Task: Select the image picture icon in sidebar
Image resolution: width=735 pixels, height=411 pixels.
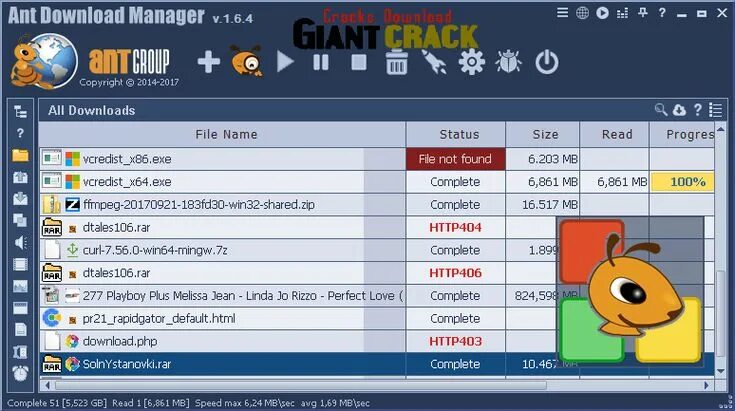Action: pyautogui.click(x=20, y=286)
